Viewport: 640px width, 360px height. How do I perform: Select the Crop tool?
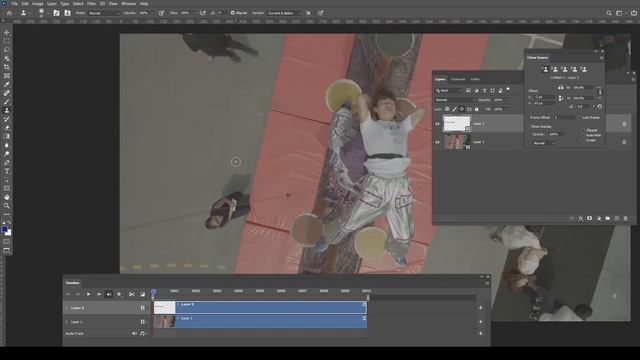point(7,67)
